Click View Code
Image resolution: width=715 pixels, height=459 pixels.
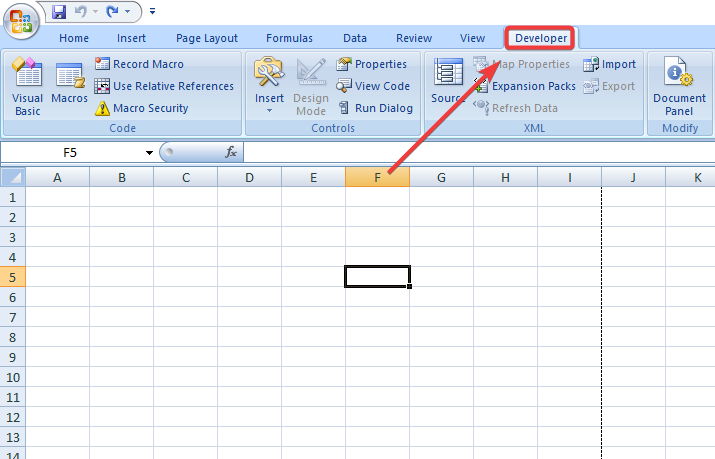[x=373, y=86]
